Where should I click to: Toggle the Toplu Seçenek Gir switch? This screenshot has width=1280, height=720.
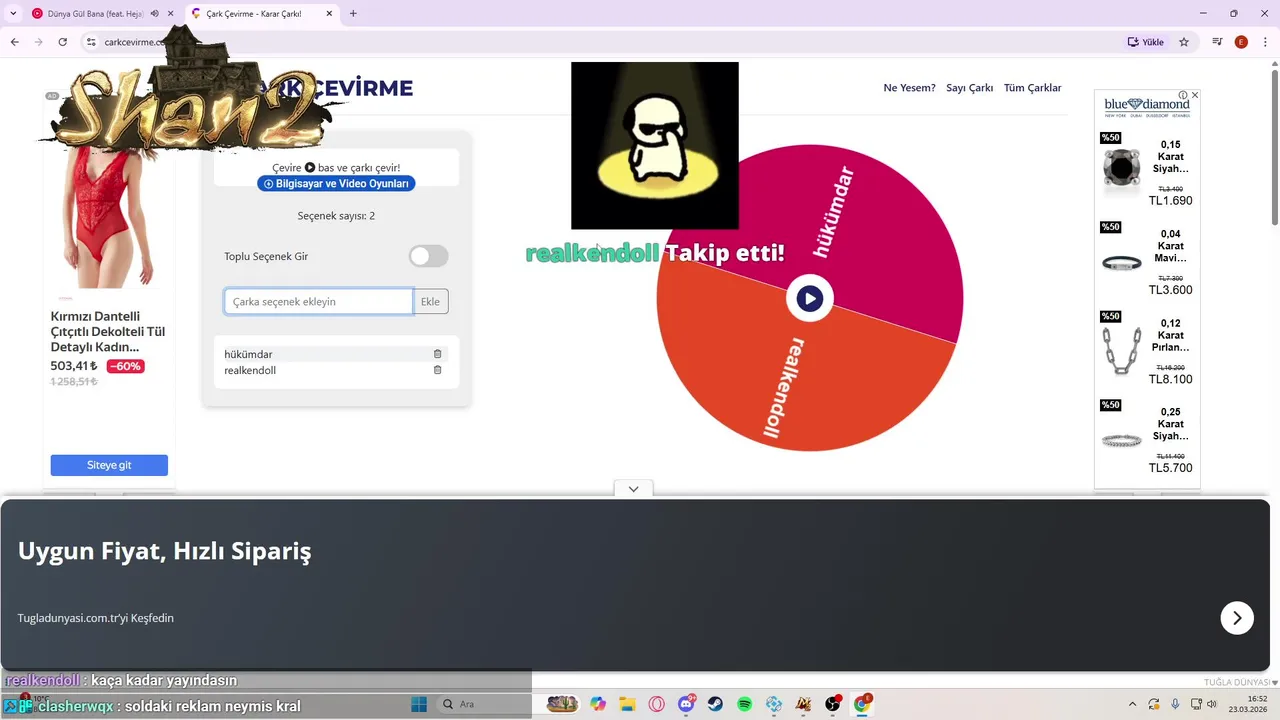[428, 256]
